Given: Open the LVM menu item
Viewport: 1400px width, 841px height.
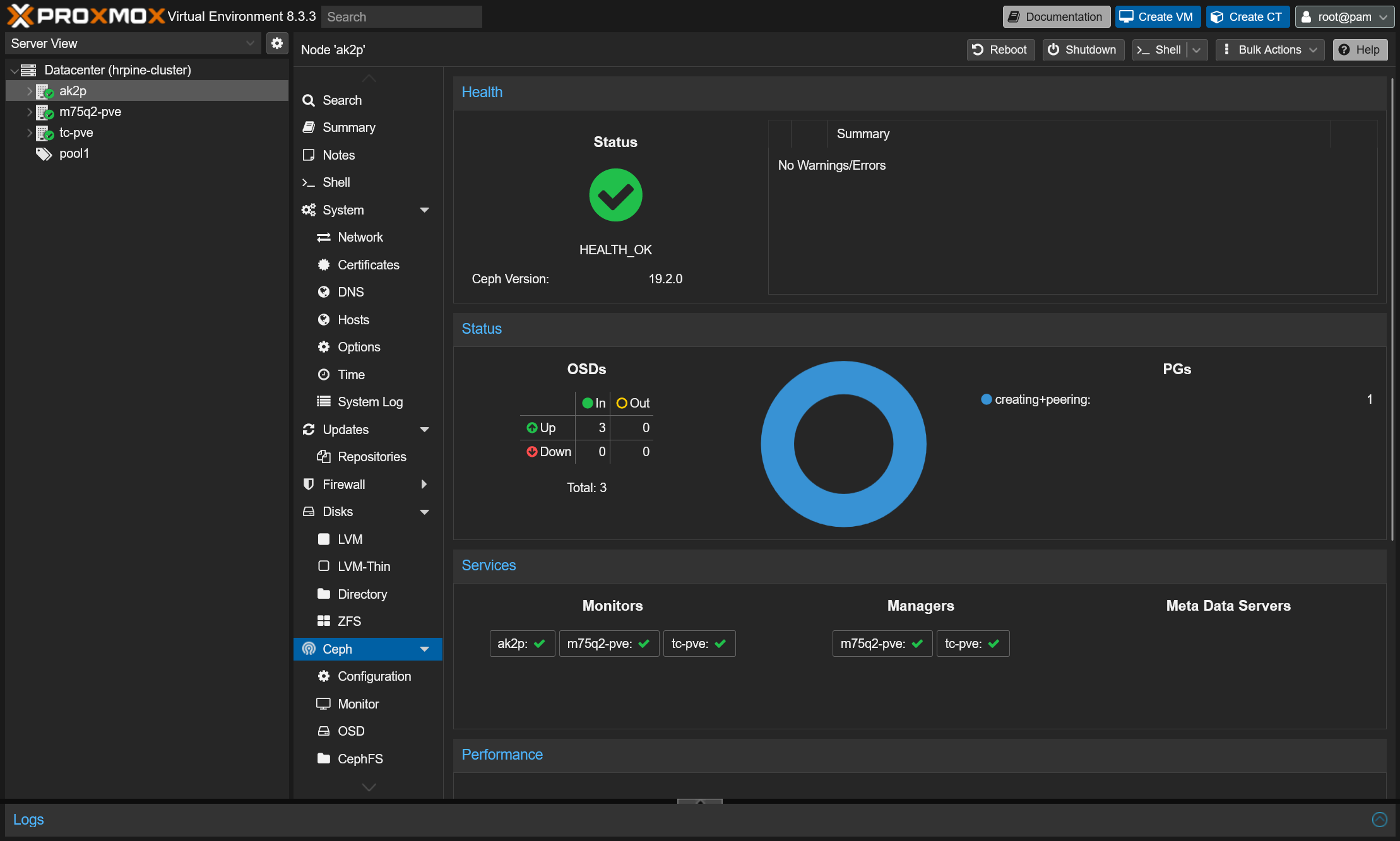Looking at the screenshot, I should pos(368,539).
